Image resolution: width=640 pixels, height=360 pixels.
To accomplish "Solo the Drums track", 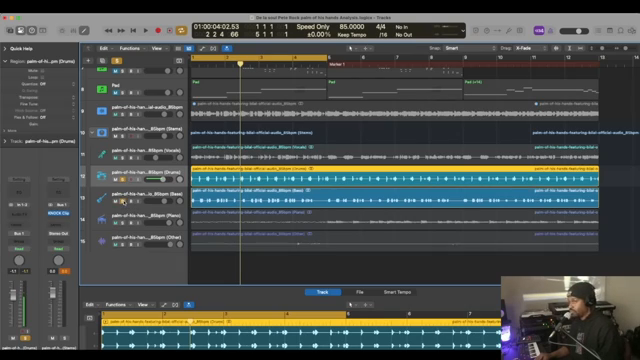I will pos(122,180).
